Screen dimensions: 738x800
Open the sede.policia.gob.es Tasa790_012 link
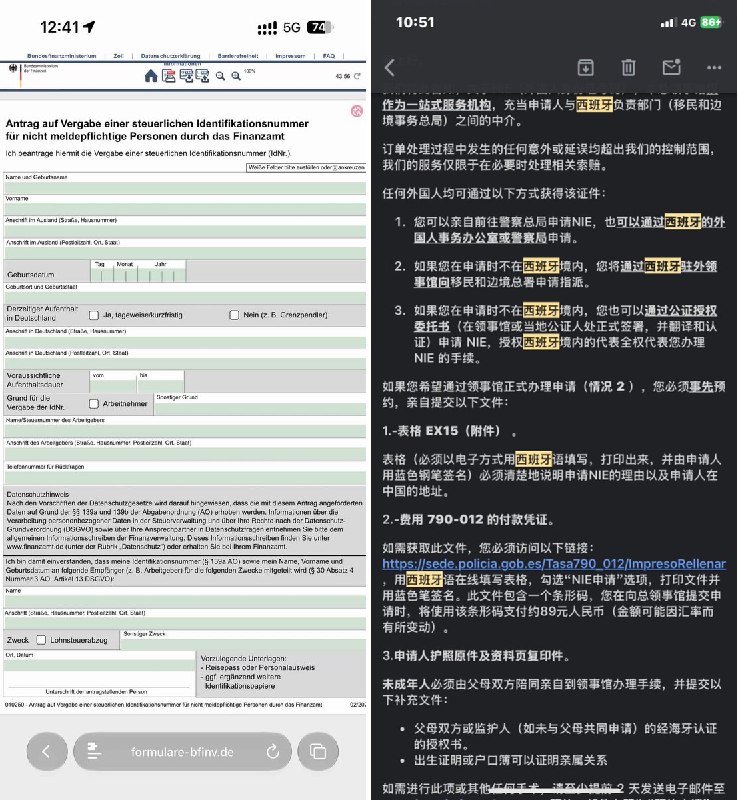coord(554,564)
